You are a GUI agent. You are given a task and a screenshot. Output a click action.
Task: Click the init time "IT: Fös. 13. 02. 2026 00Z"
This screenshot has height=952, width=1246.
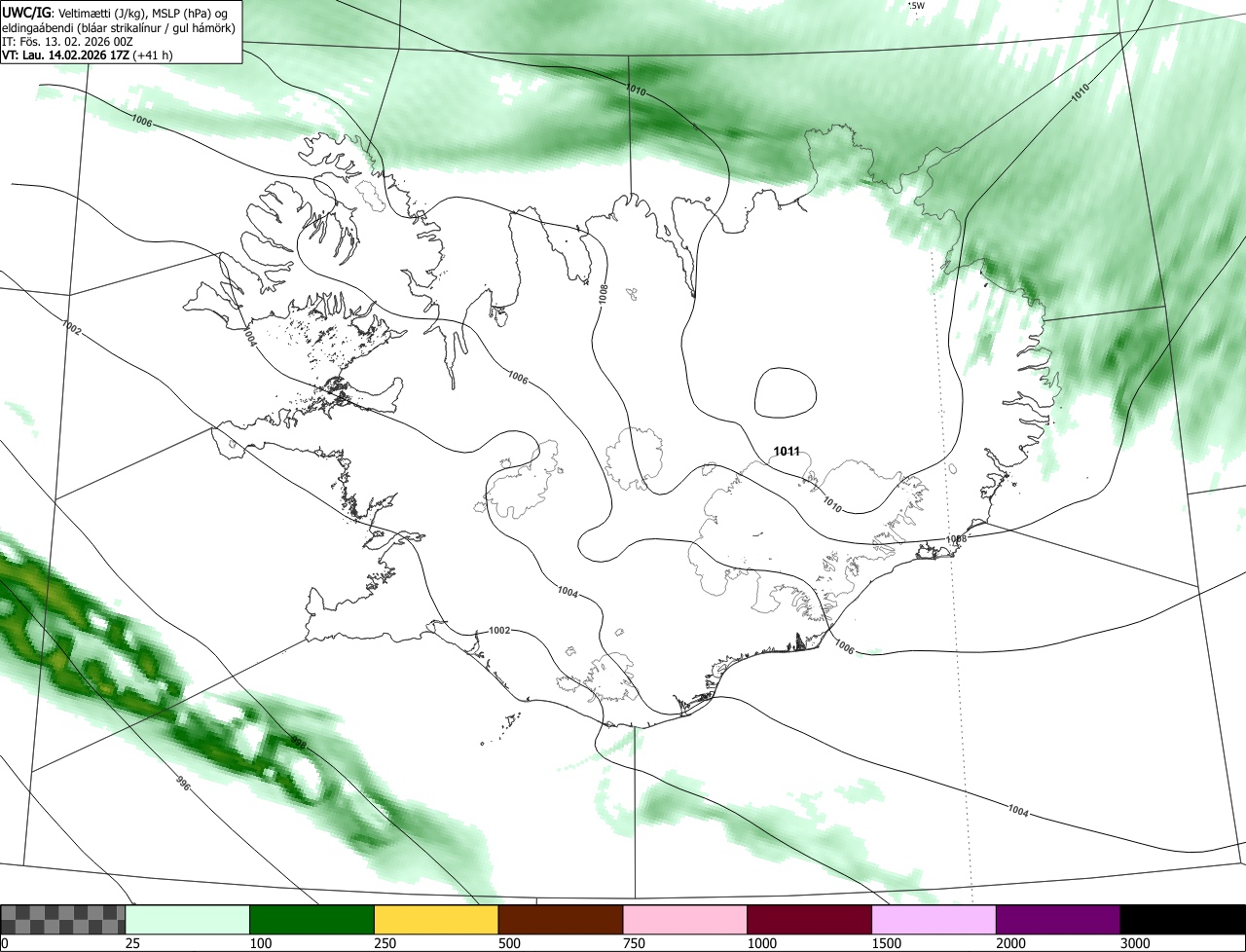click(68, 42)
